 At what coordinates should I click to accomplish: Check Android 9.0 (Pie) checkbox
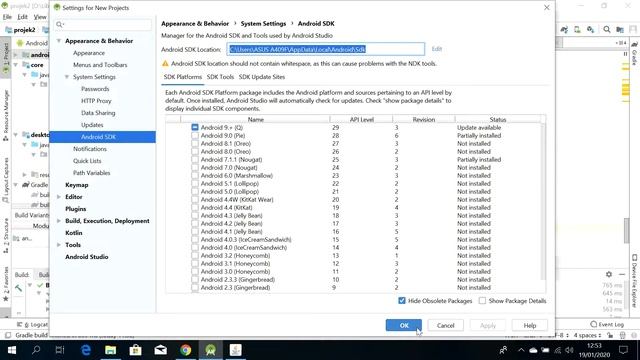(x=195, y=136)
